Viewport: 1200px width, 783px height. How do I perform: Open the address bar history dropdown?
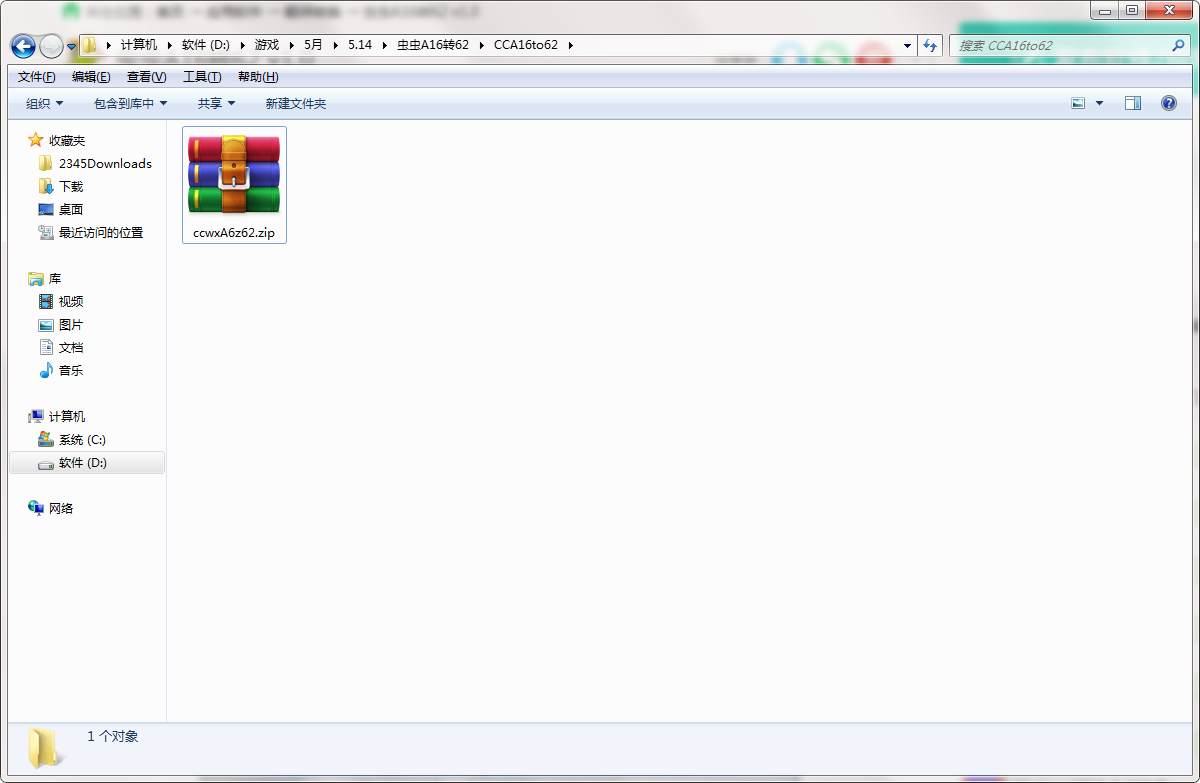coord(907,45)
